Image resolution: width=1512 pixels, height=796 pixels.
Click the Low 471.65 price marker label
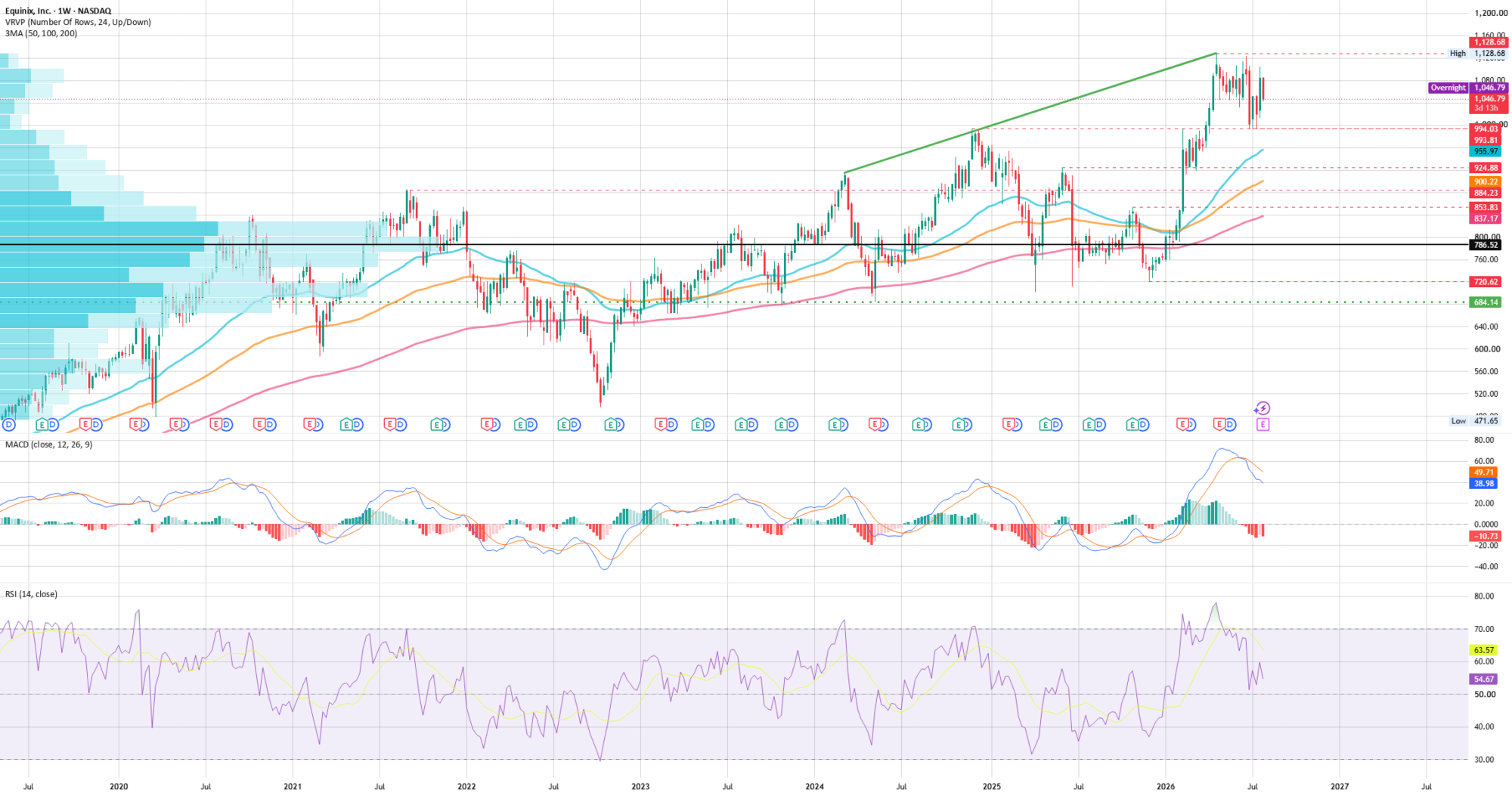click(1475, 421)
